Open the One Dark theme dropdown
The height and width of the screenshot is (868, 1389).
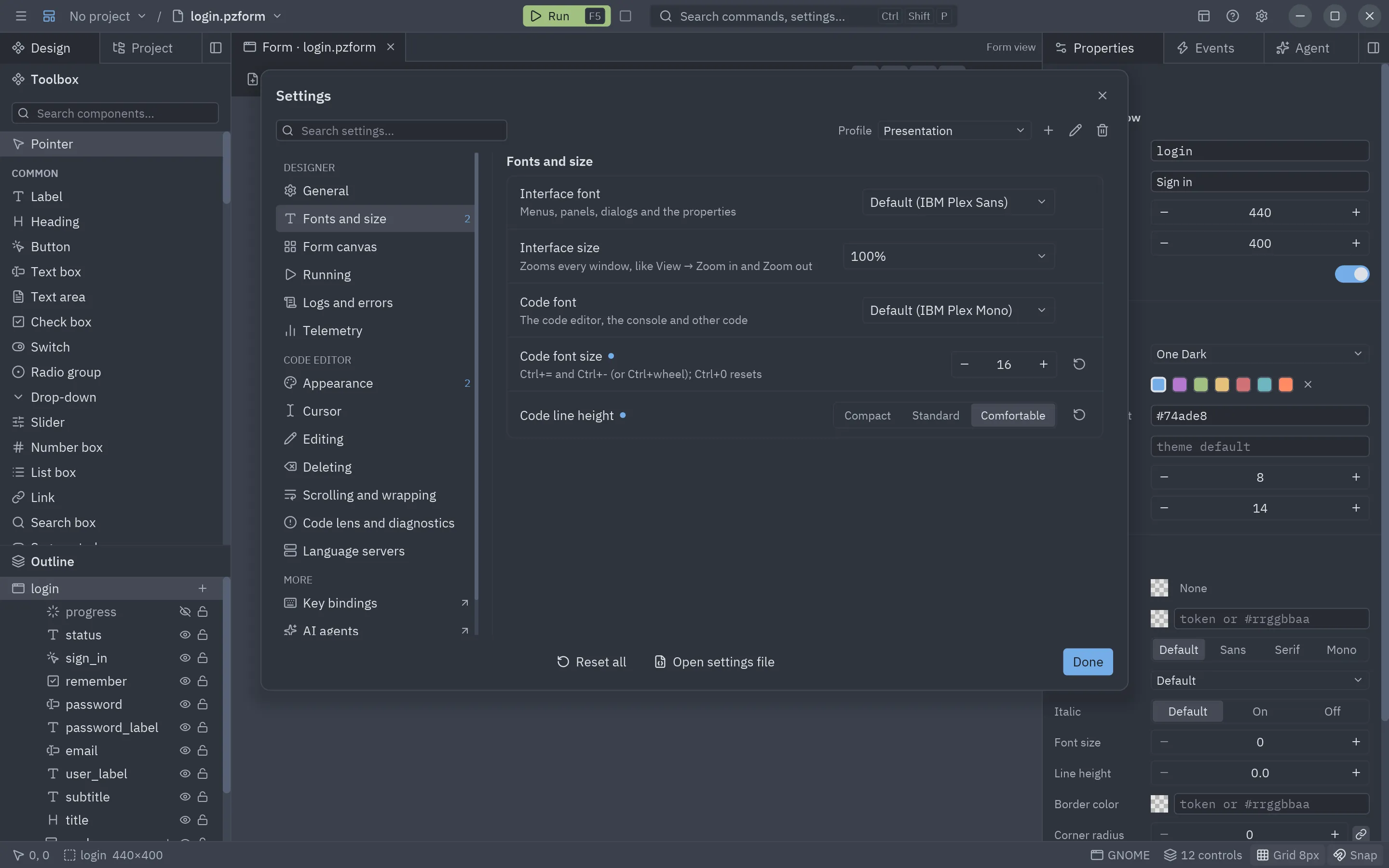click(x=1259, y=353)
